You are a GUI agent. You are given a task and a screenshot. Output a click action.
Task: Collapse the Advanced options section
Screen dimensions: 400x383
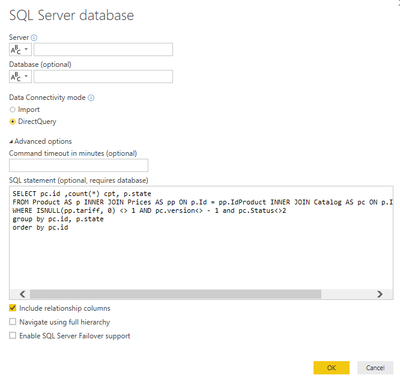(x=40, y=141)
